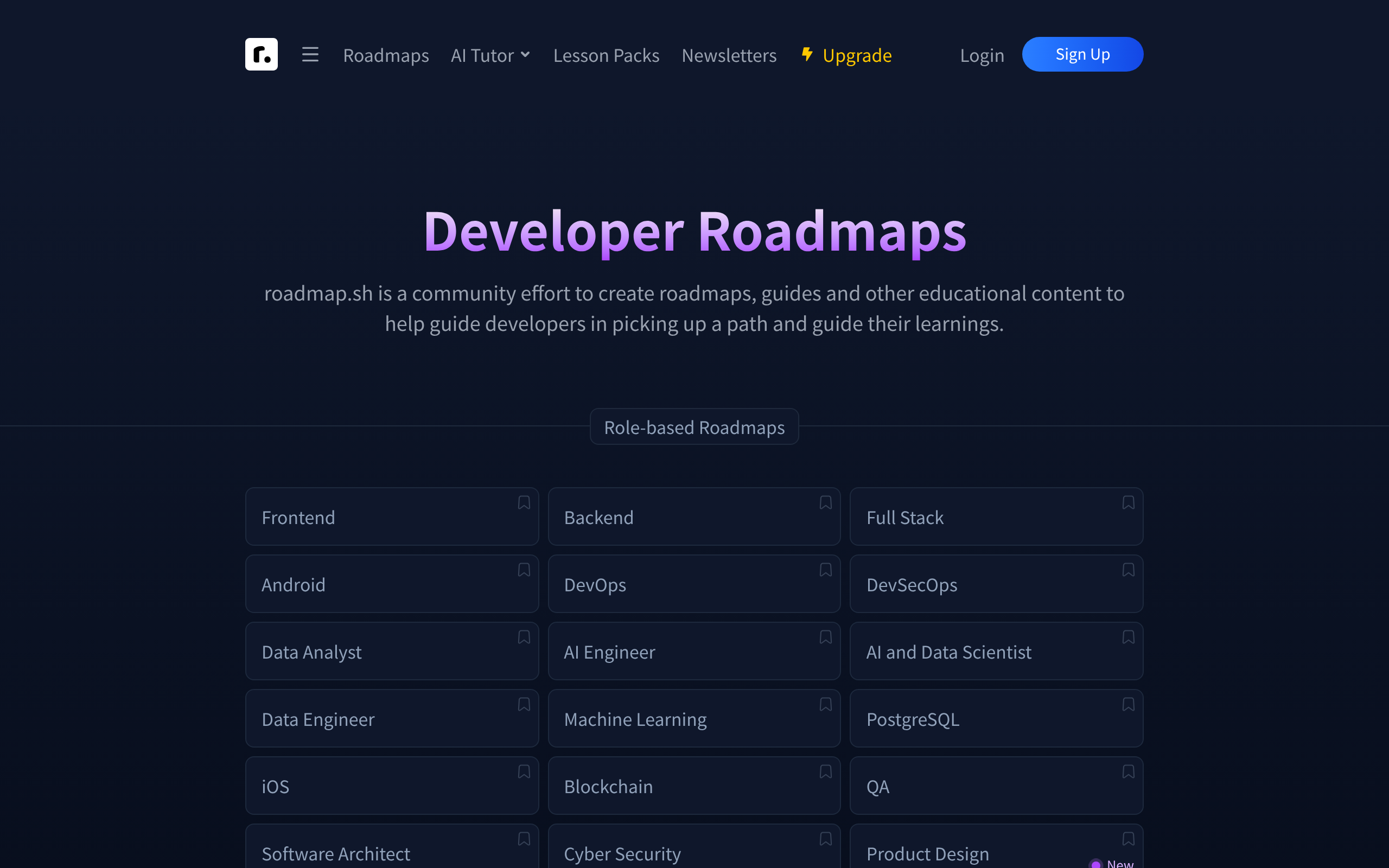The image size is (1389, 868).
Task: Bookmark the Frontend roadmap
Action: [x=524, y=502]
